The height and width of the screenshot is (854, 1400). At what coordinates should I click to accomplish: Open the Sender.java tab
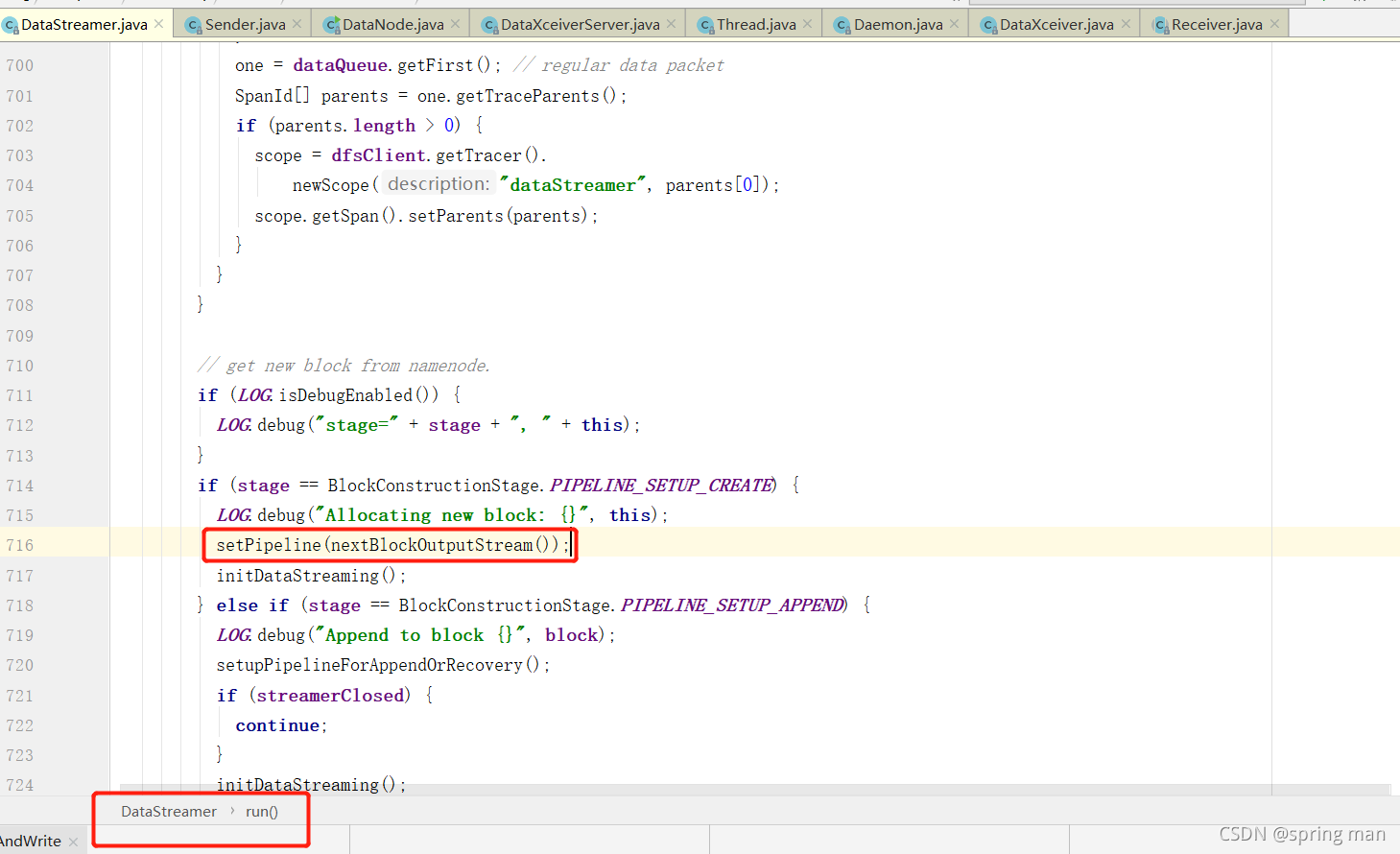246,24
